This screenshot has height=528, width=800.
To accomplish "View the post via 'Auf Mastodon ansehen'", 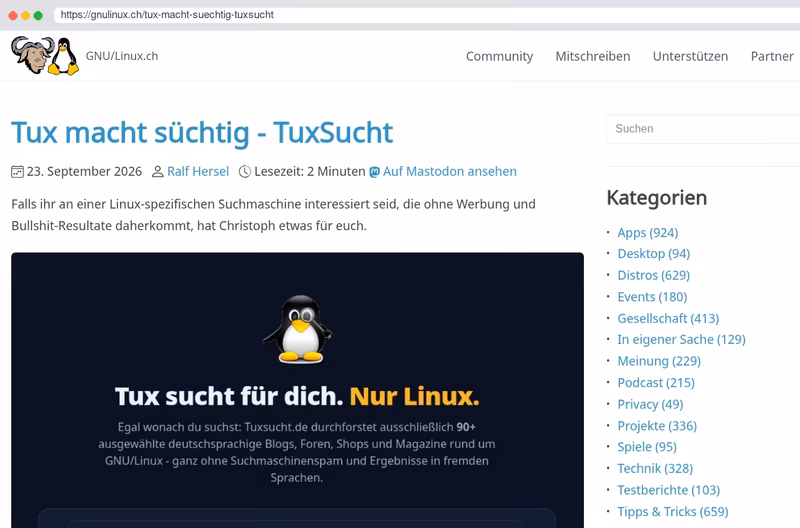I will (449, 171).
